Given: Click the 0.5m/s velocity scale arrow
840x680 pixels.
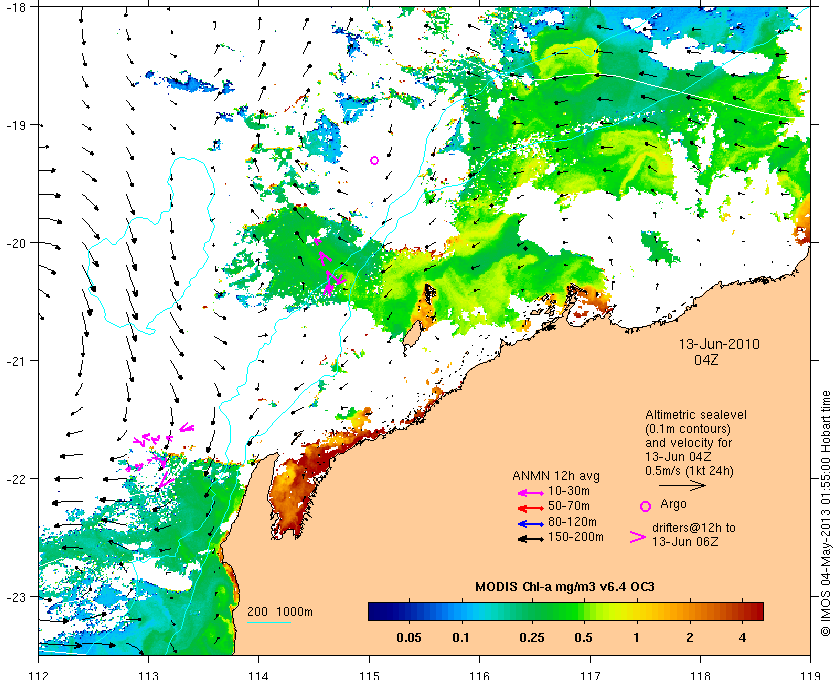Looking at the screenshot, I should [682, 486].
